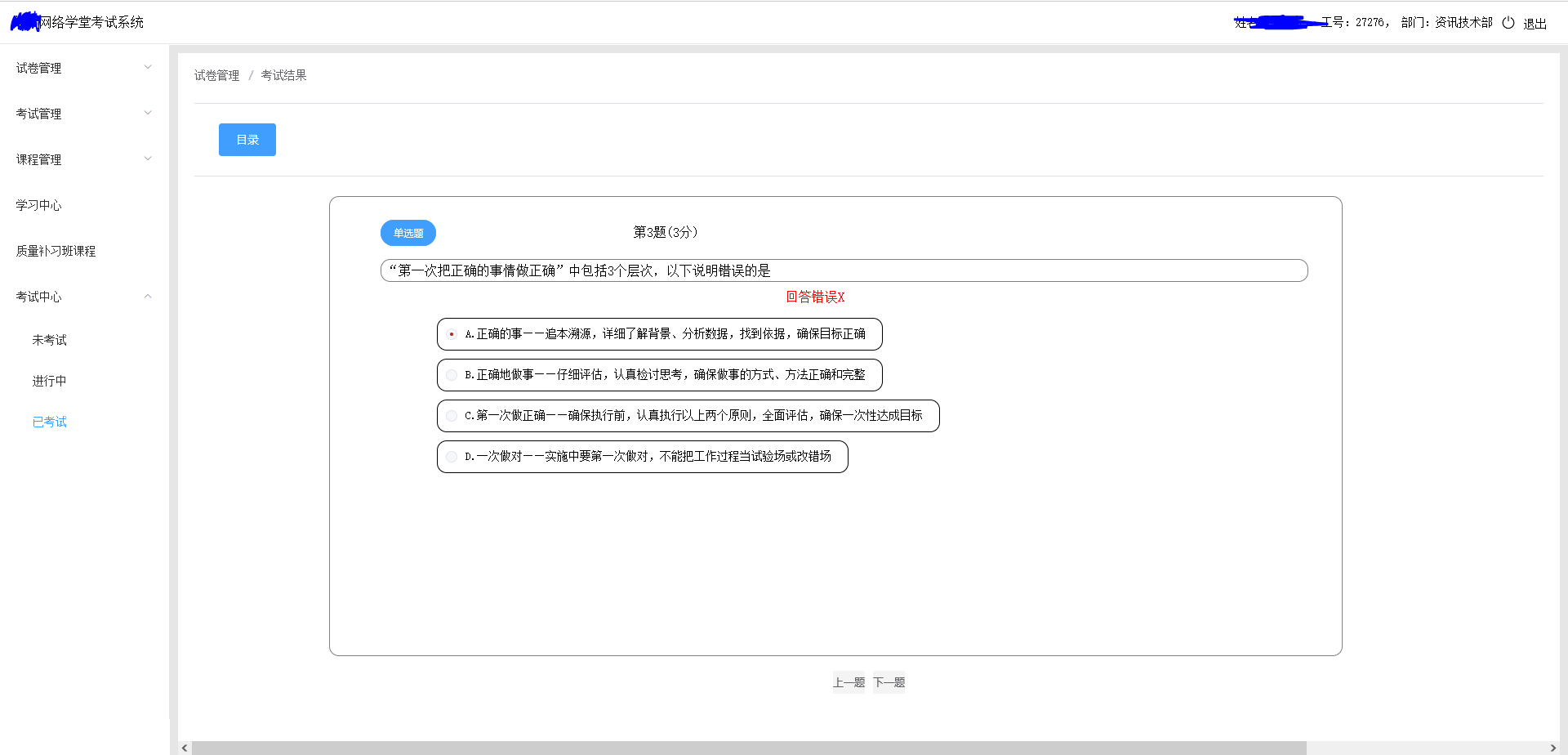
Task: Click the horizontal scrollbar left arrow
Action: click(185, 748)
